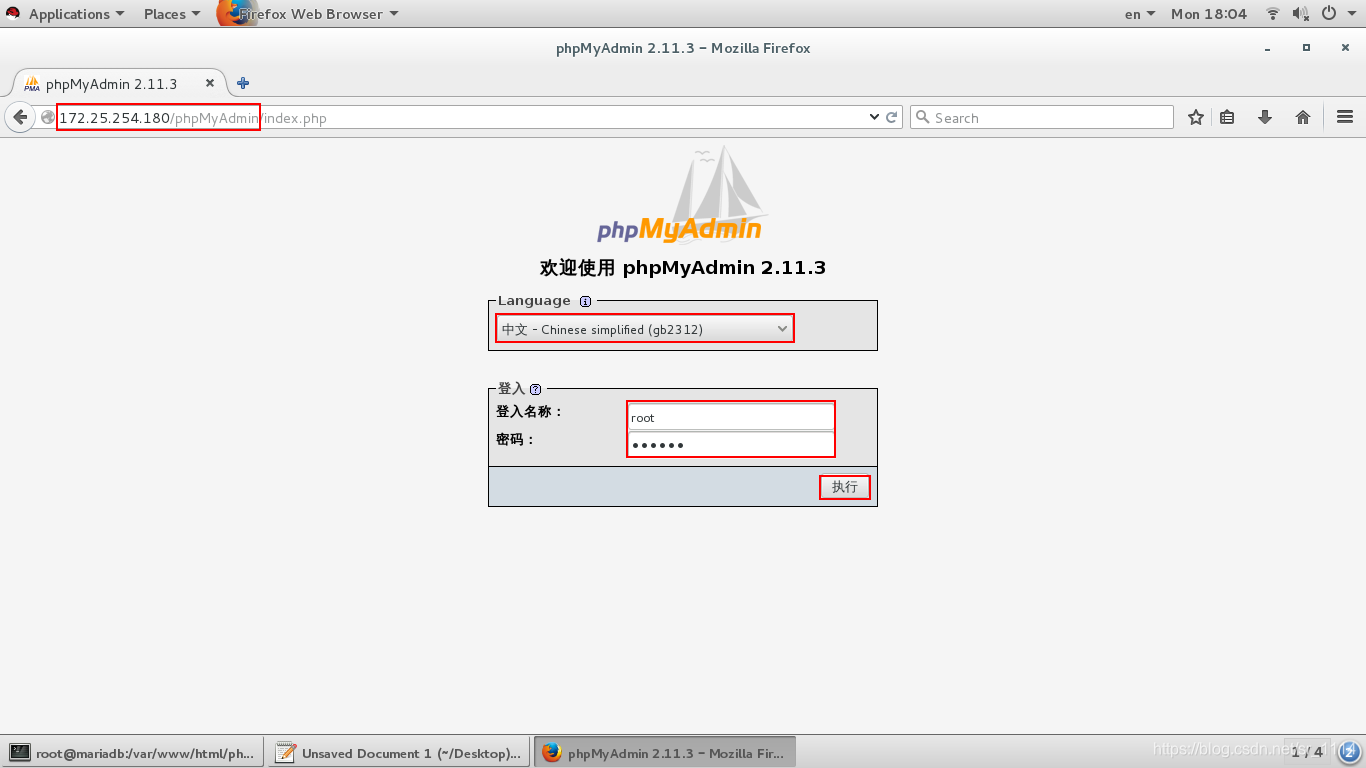Open the volume speaker icon
The height and width of the screenshot is (768, 1366).
[1300, 14]
